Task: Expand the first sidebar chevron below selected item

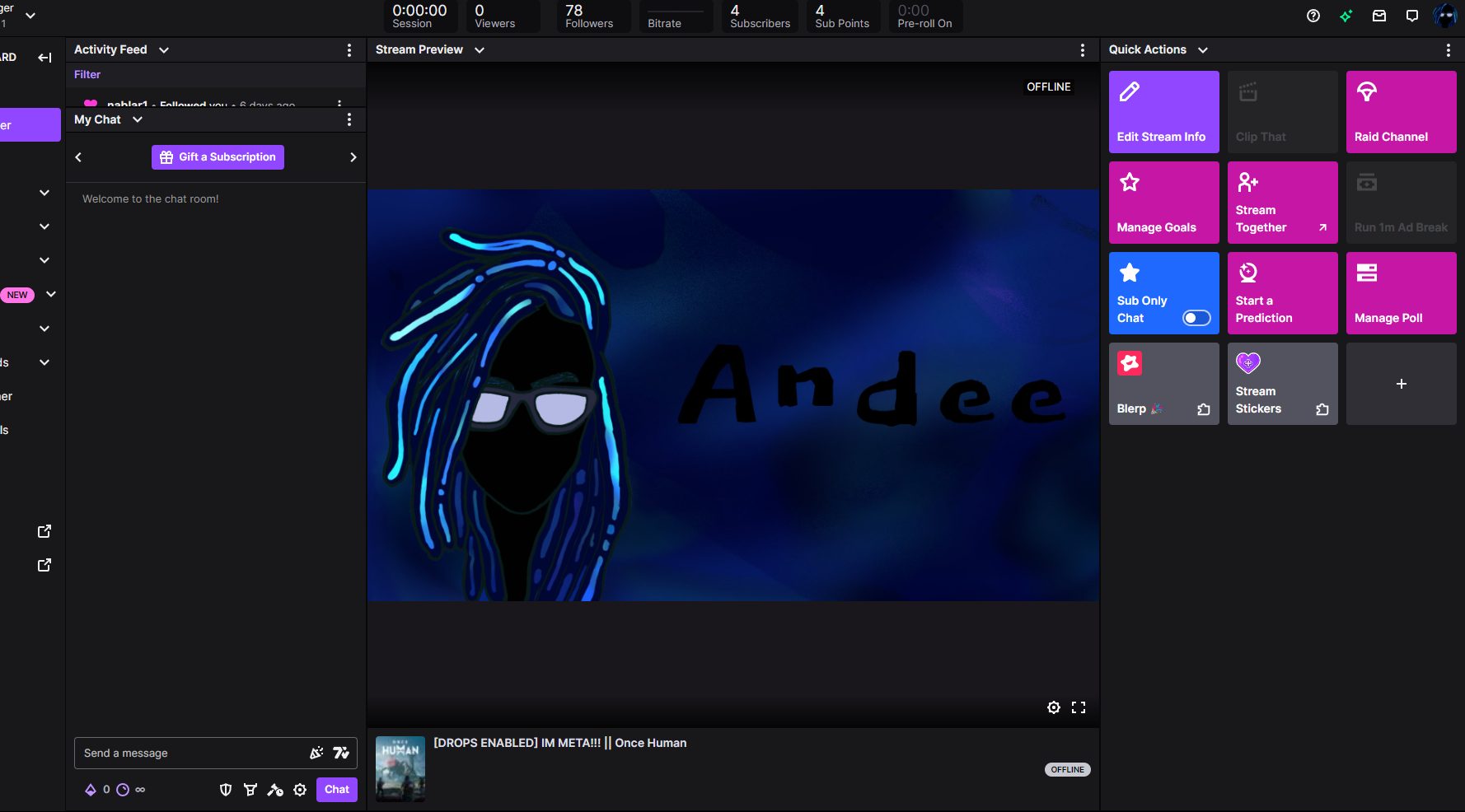Action: point(44,193)
